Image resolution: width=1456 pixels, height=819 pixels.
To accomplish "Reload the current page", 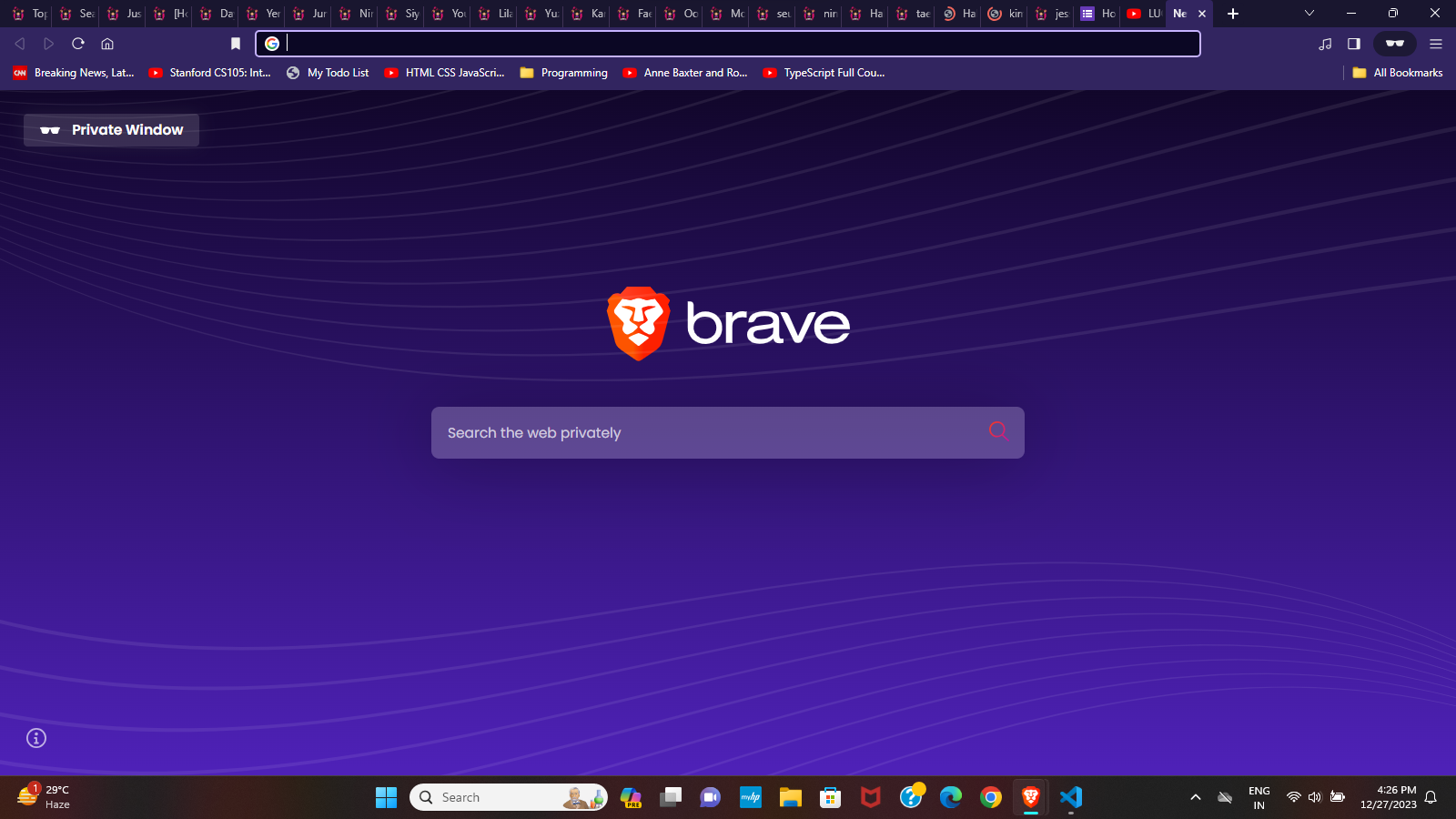I will [78, 44].
